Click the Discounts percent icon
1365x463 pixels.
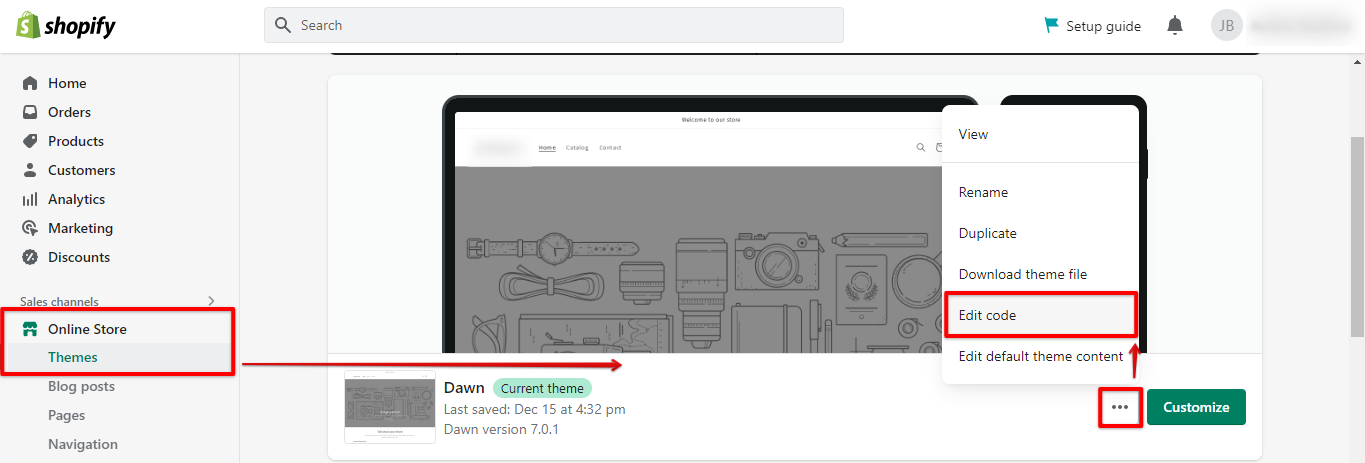click(30, 257)
